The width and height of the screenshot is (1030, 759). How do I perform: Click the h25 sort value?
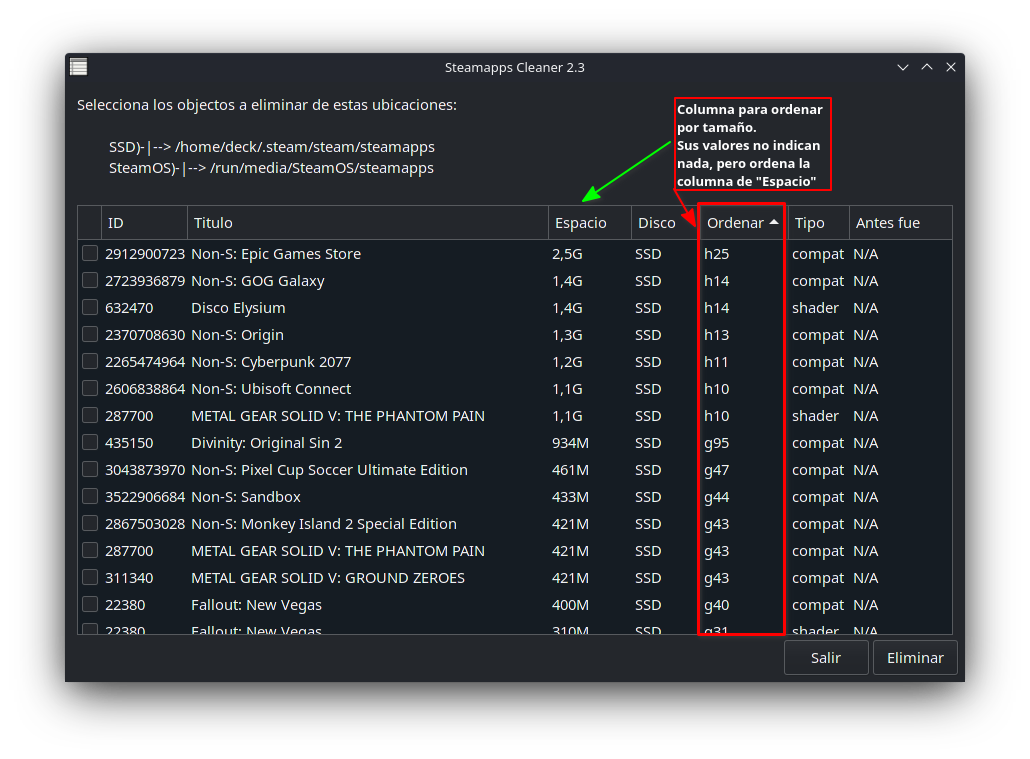click(x=717, y=254)
